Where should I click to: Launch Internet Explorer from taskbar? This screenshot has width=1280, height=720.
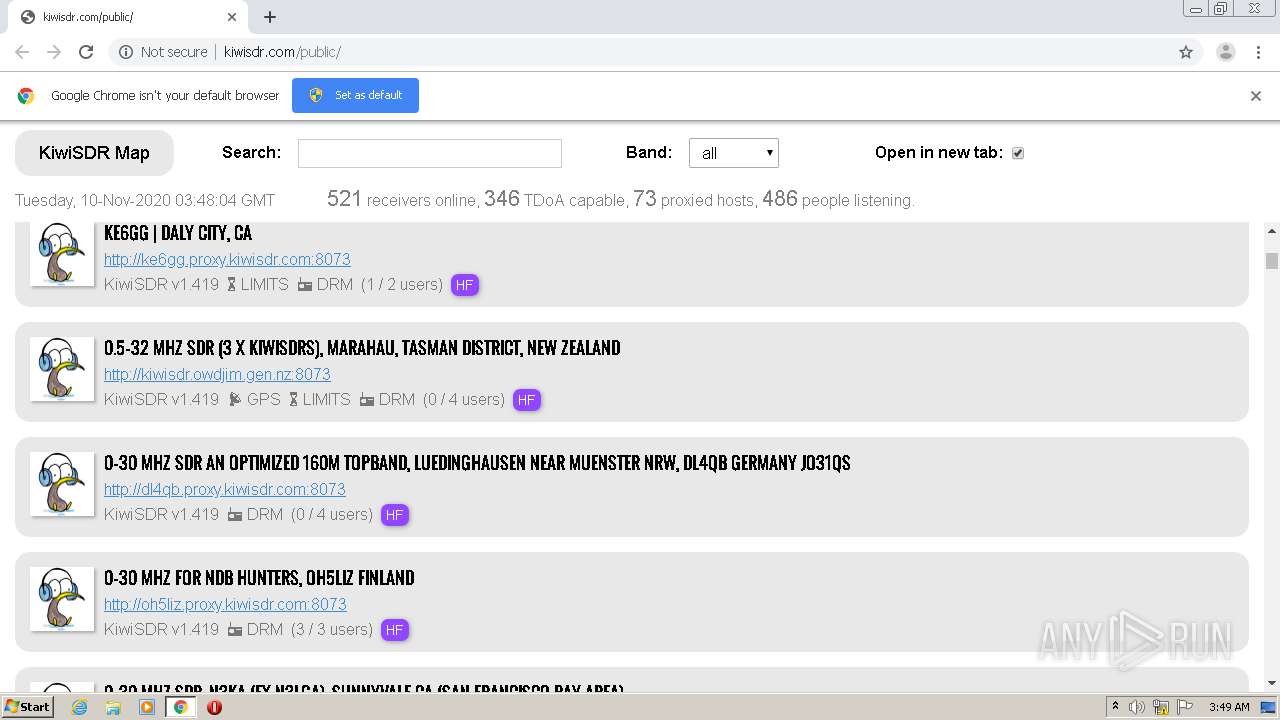tap(79, 707)
